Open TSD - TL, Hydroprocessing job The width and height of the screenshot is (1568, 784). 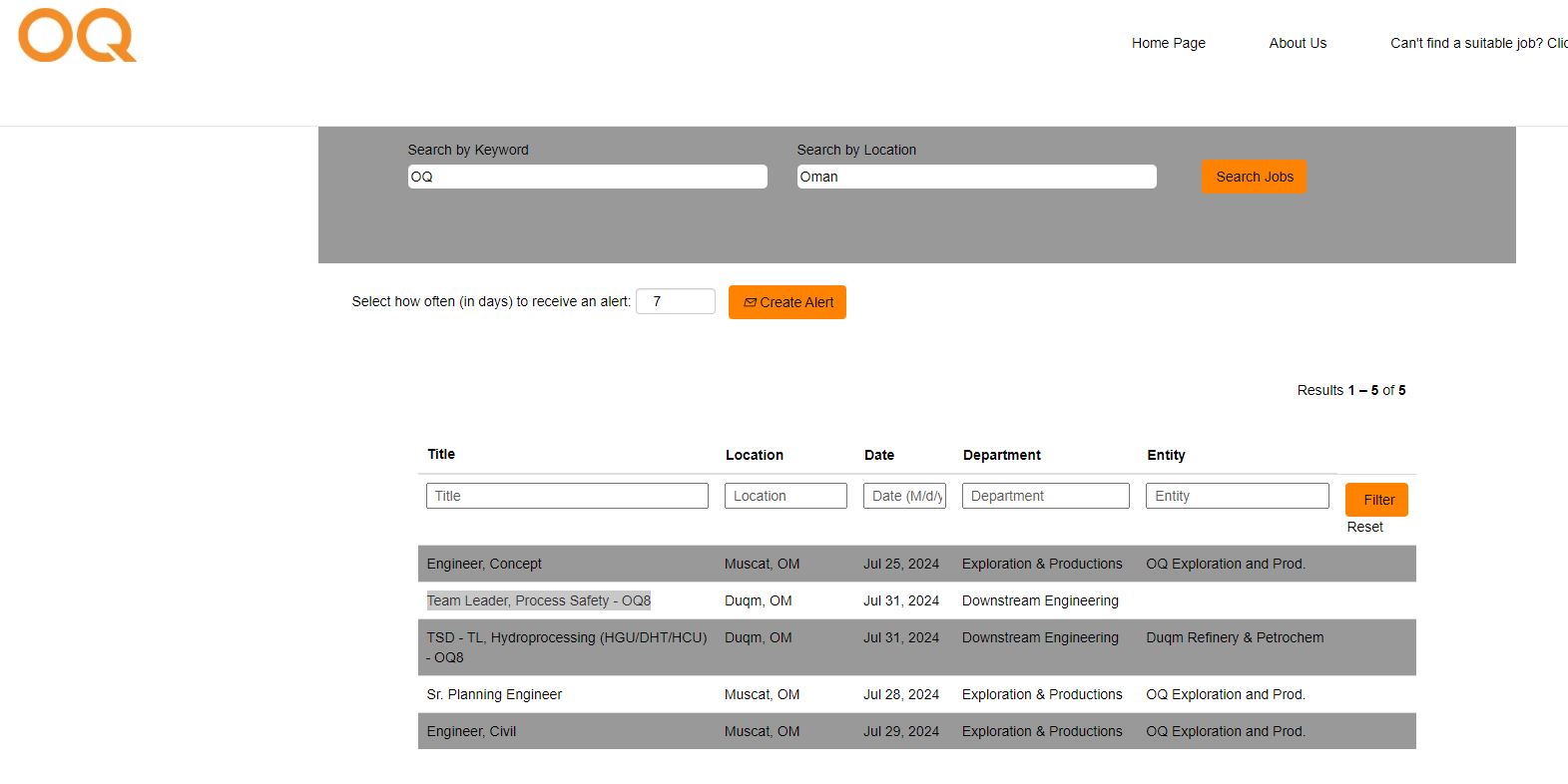click(567, 647)
